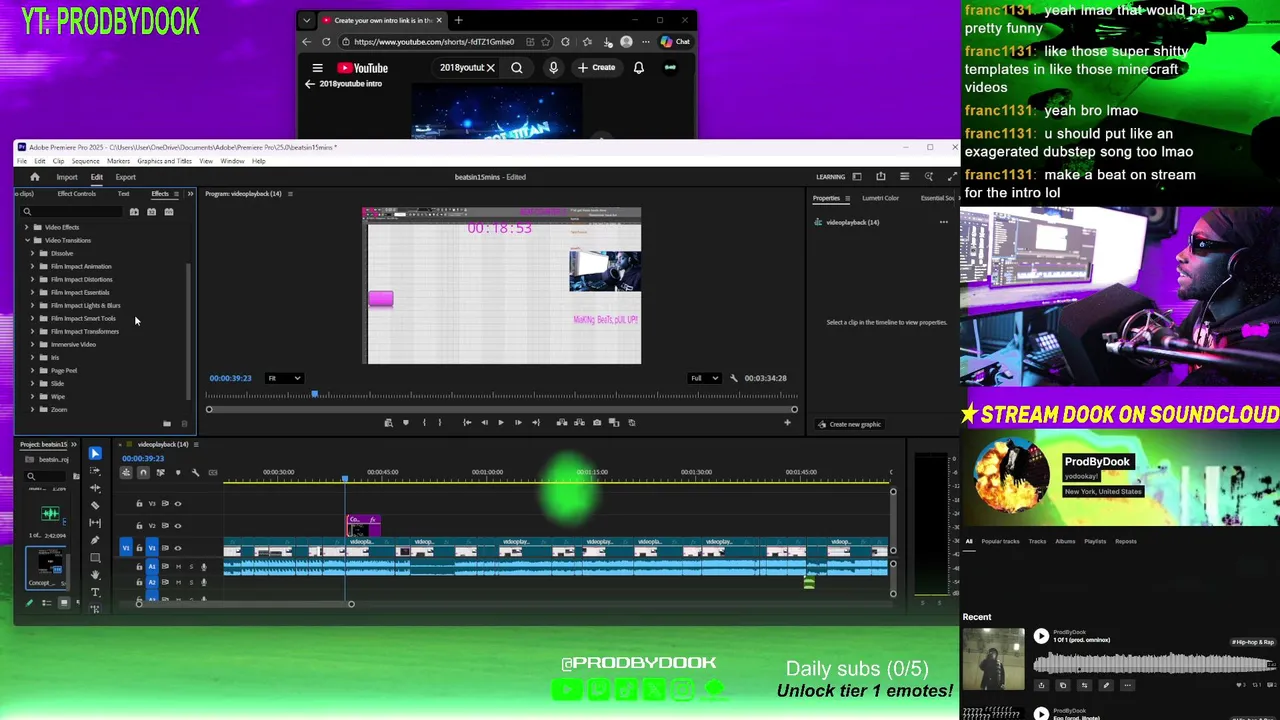Show overflow panels in Effects panel group
The height and width of the screenshot is (720, 1280).
(189, 193)
